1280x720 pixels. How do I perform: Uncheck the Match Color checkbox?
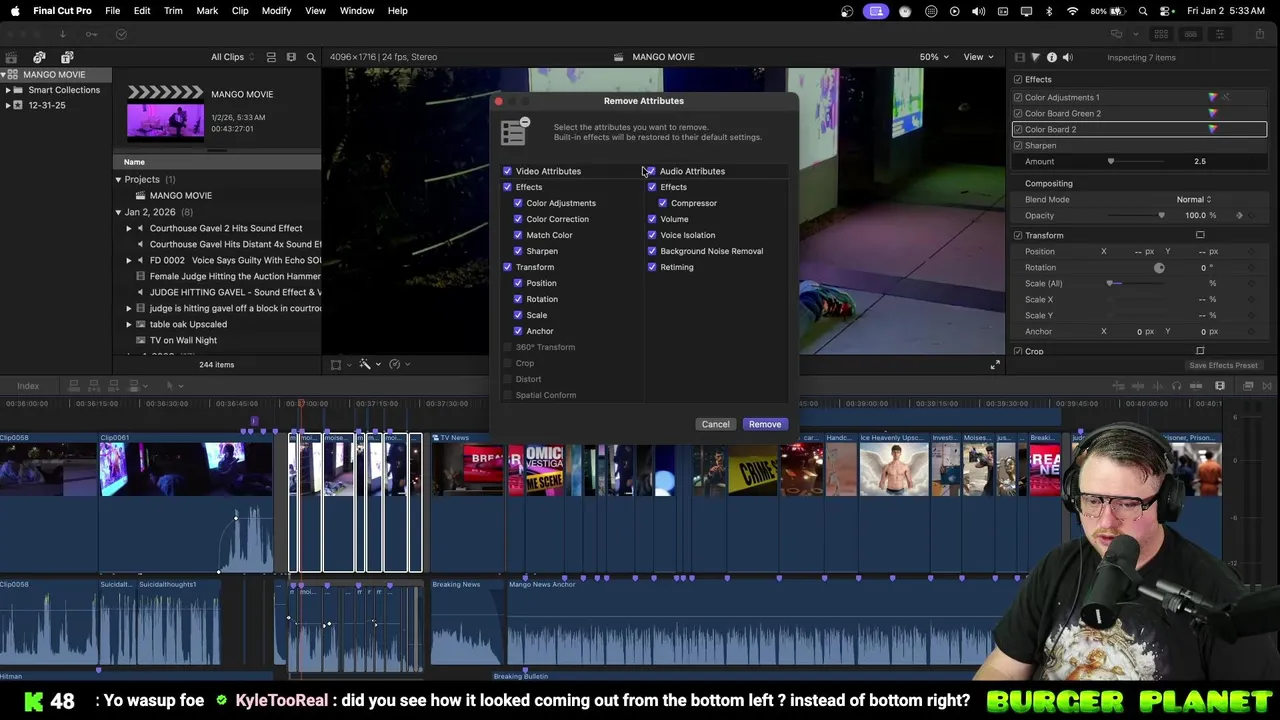(x=518, y=235)
